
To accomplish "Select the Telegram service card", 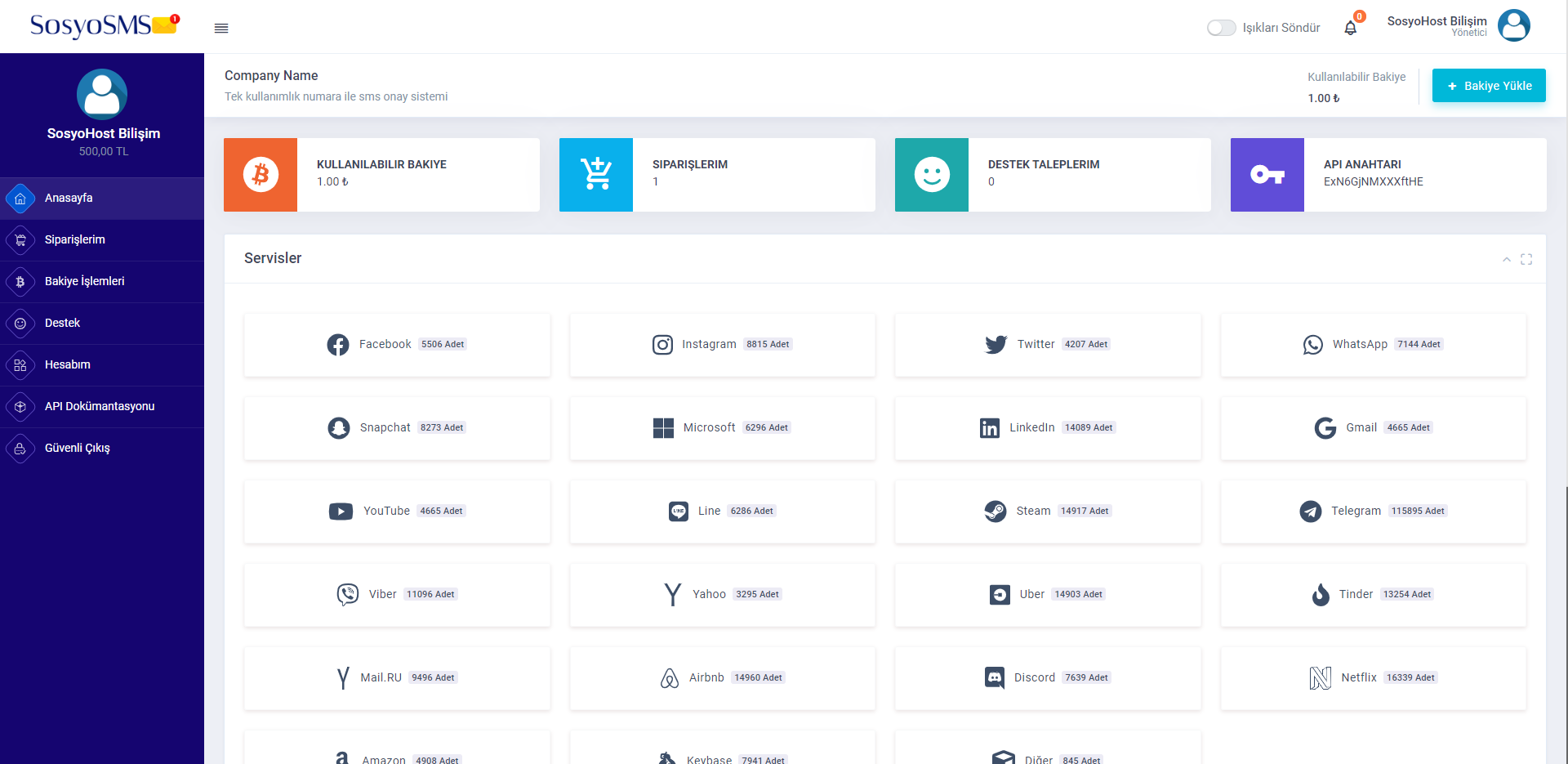I will coord(1373,512).
